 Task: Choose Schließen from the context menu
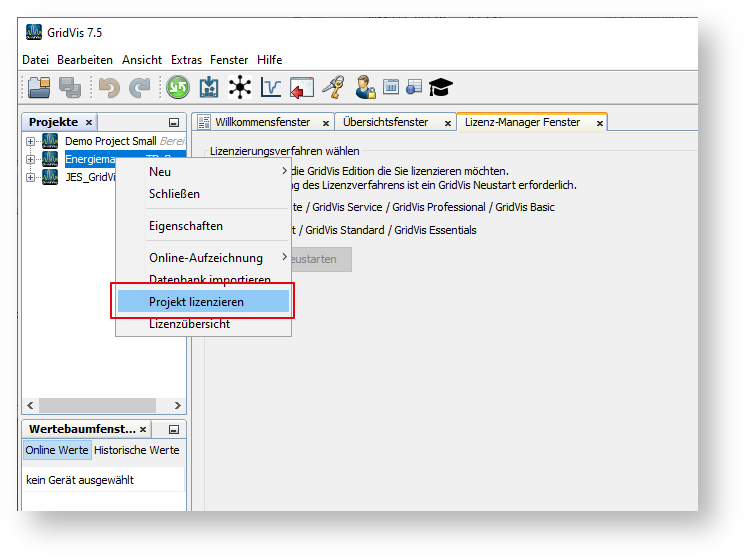[x=204, y=194]
